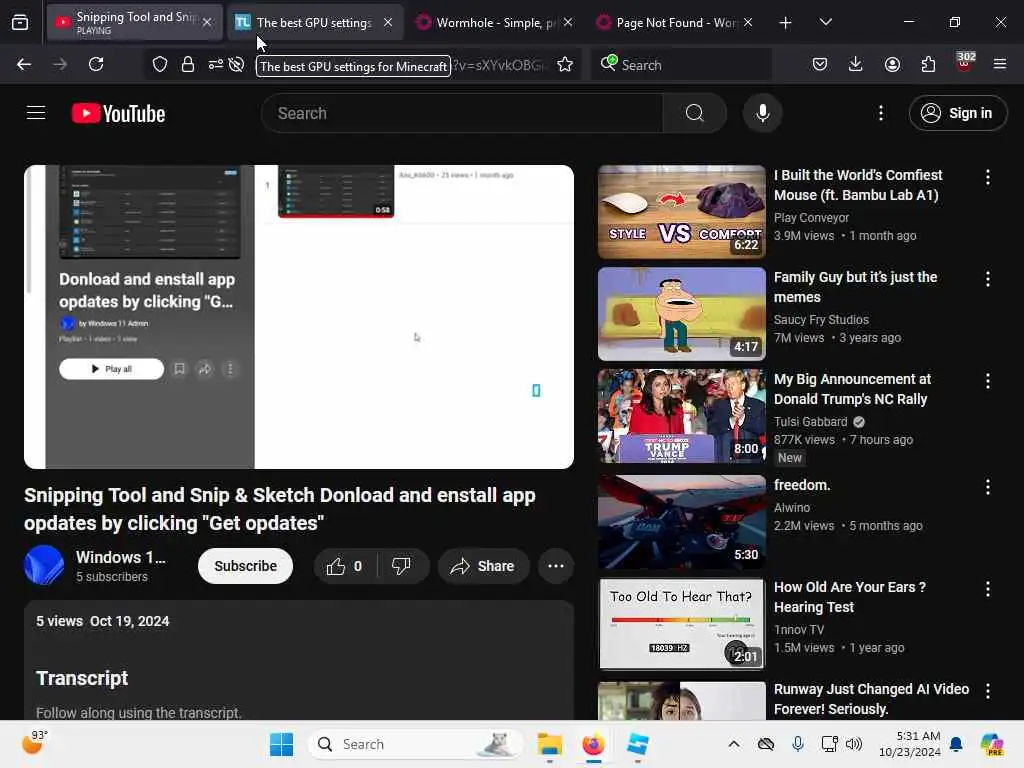Image resolution: width=1024 pixels, height=768 pixels.
Task: Open options for Family Guy memes video
Action: [987, 279]
